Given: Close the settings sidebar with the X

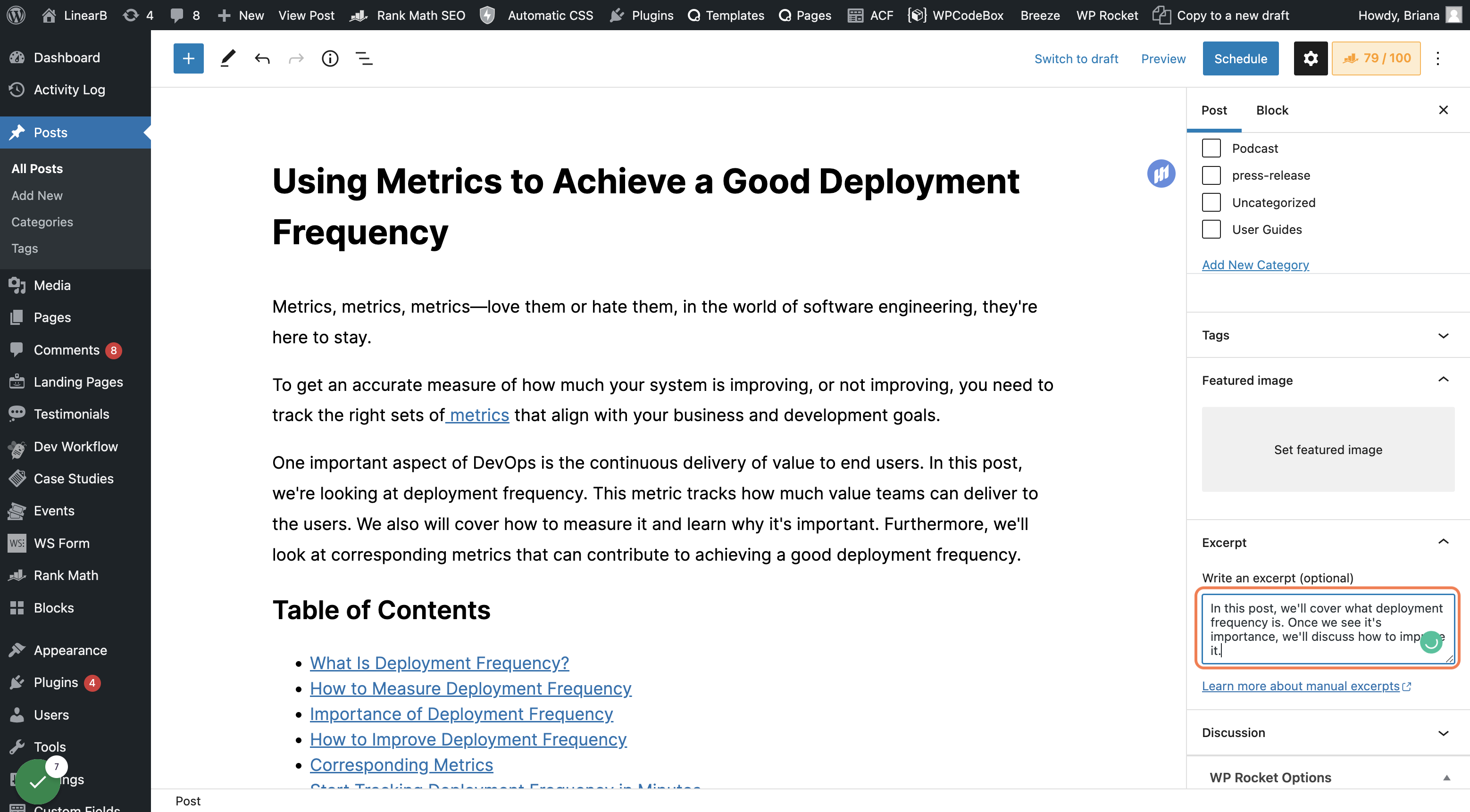Looking at the screenshot, I should point(1443,110).
